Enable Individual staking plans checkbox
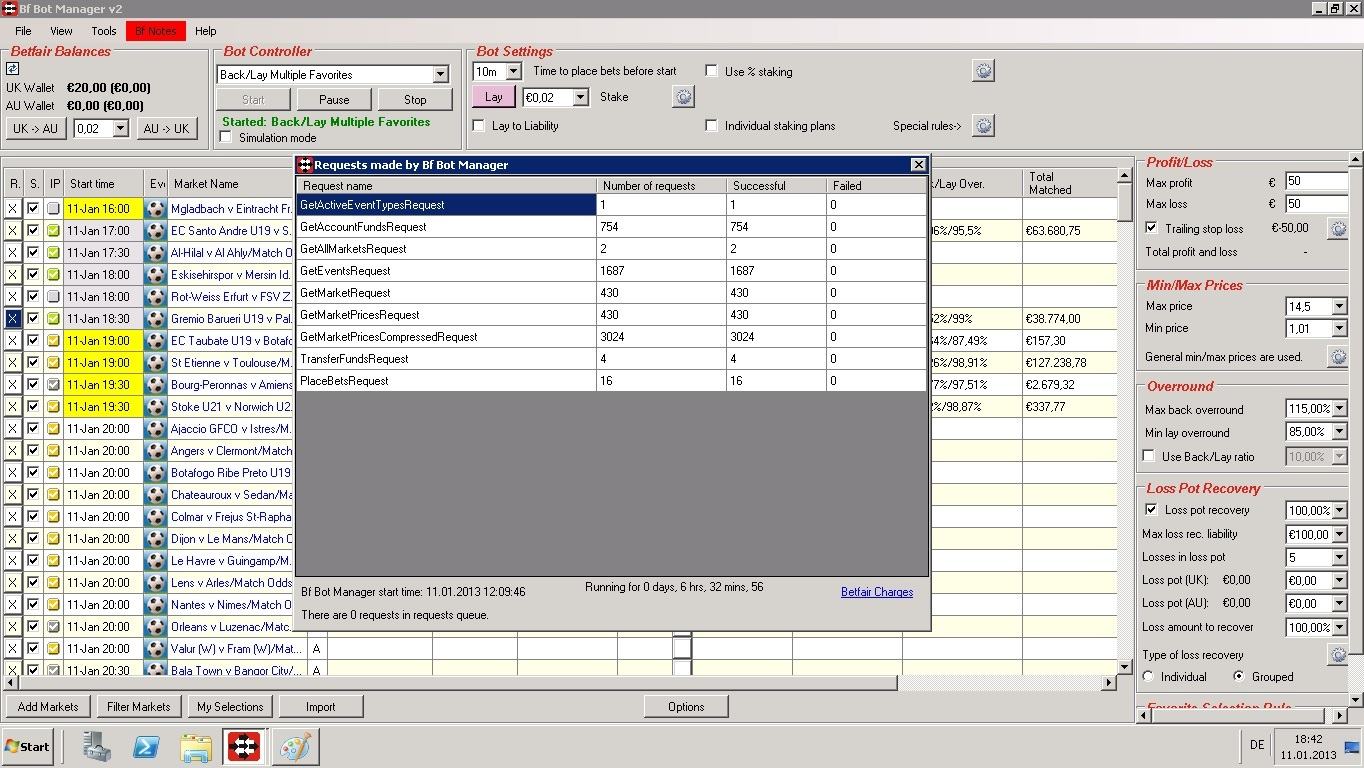The image size is (1364, 768). click(712, 126)
